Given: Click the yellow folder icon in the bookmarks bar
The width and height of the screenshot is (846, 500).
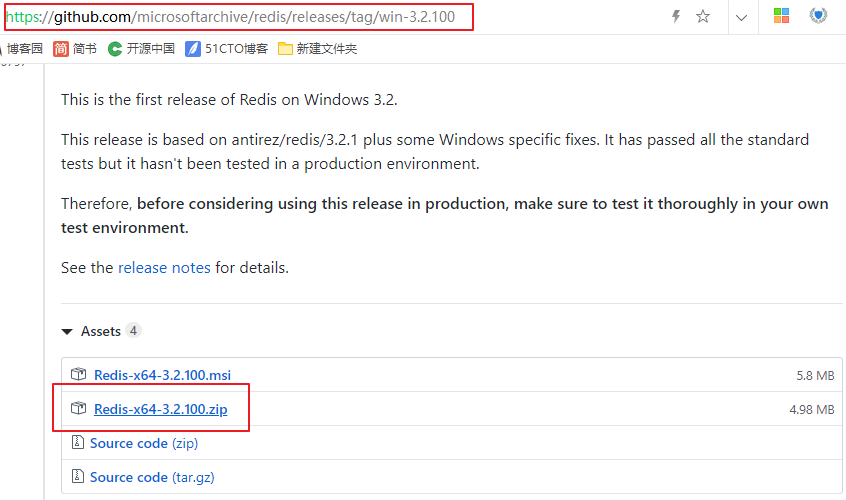Looking at the screenshot, I should (x=285, y=49).
